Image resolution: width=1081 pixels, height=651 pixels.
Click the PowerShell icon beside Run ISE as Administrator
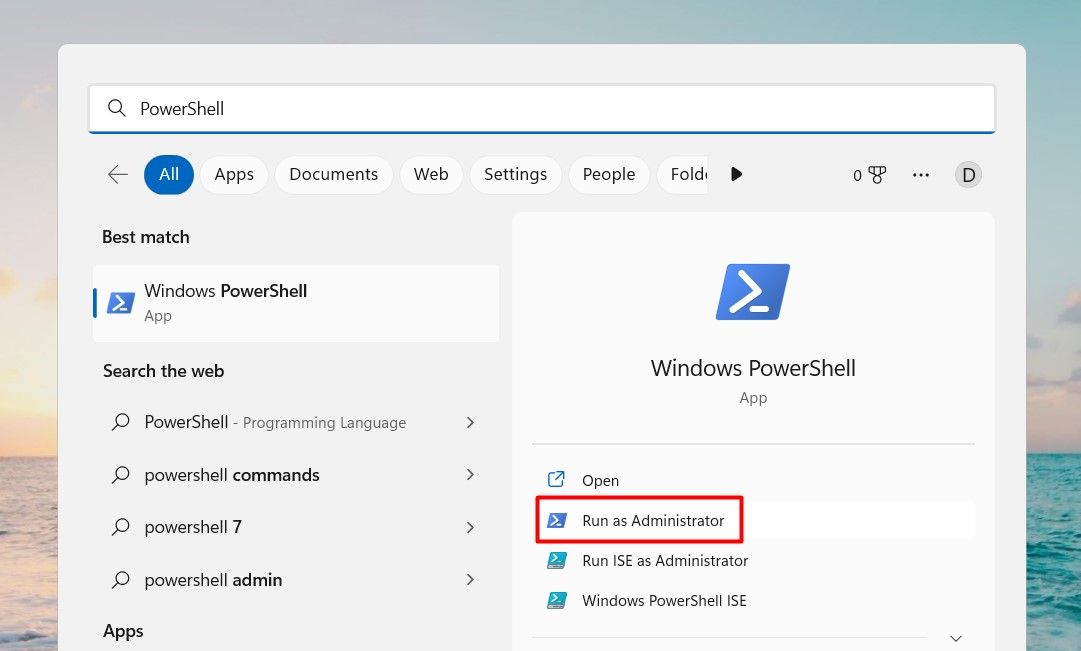pos(557,560)
